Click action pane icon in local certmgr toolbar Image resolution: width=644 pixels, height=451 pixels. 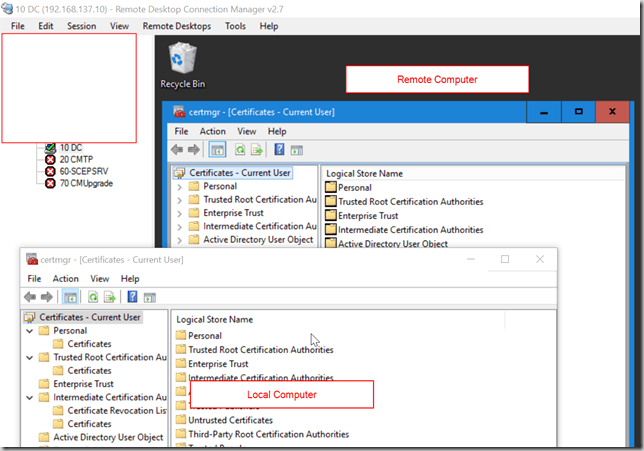150,297
